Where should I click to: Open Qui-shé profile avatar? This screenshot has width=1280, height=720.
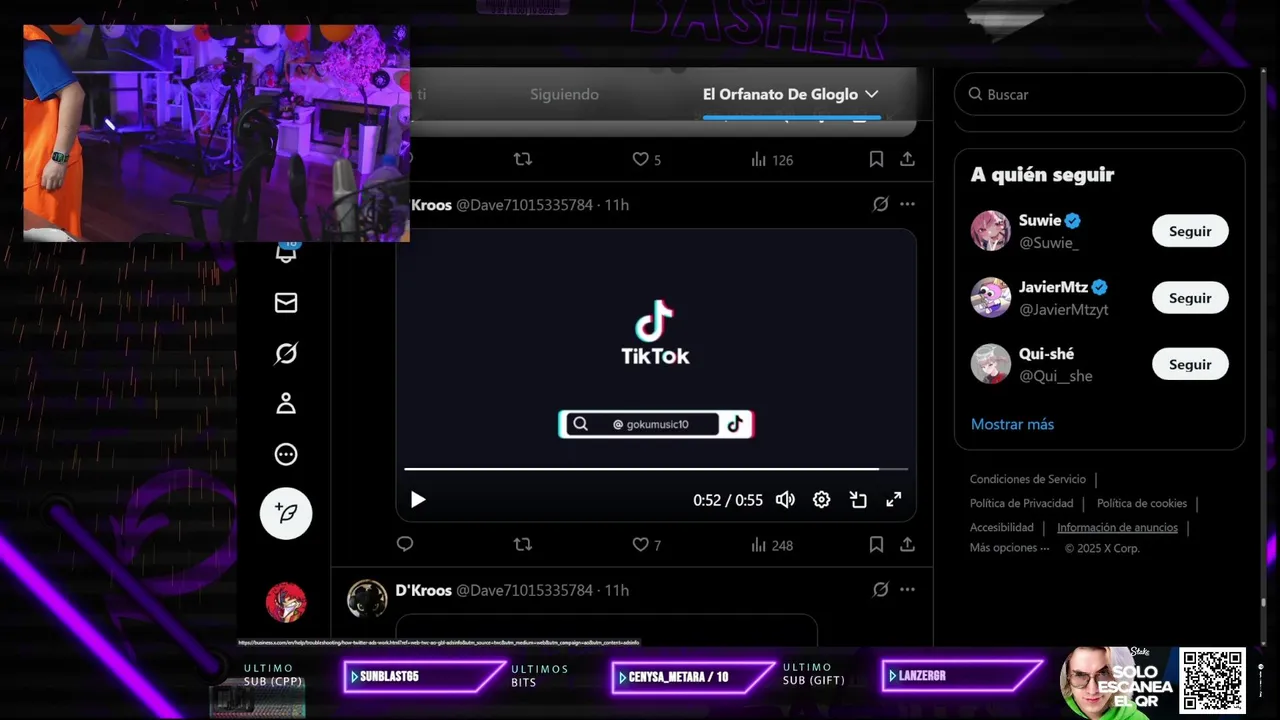(x=991, y=364)
